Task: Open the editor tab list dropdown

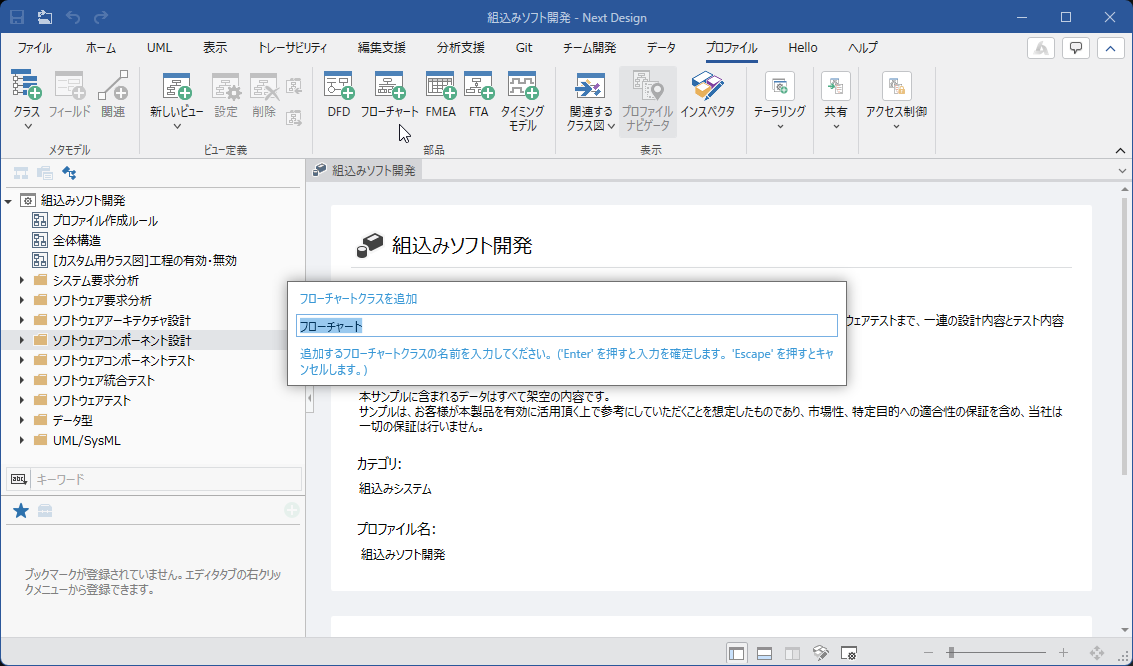Action: click(1122, 171)
